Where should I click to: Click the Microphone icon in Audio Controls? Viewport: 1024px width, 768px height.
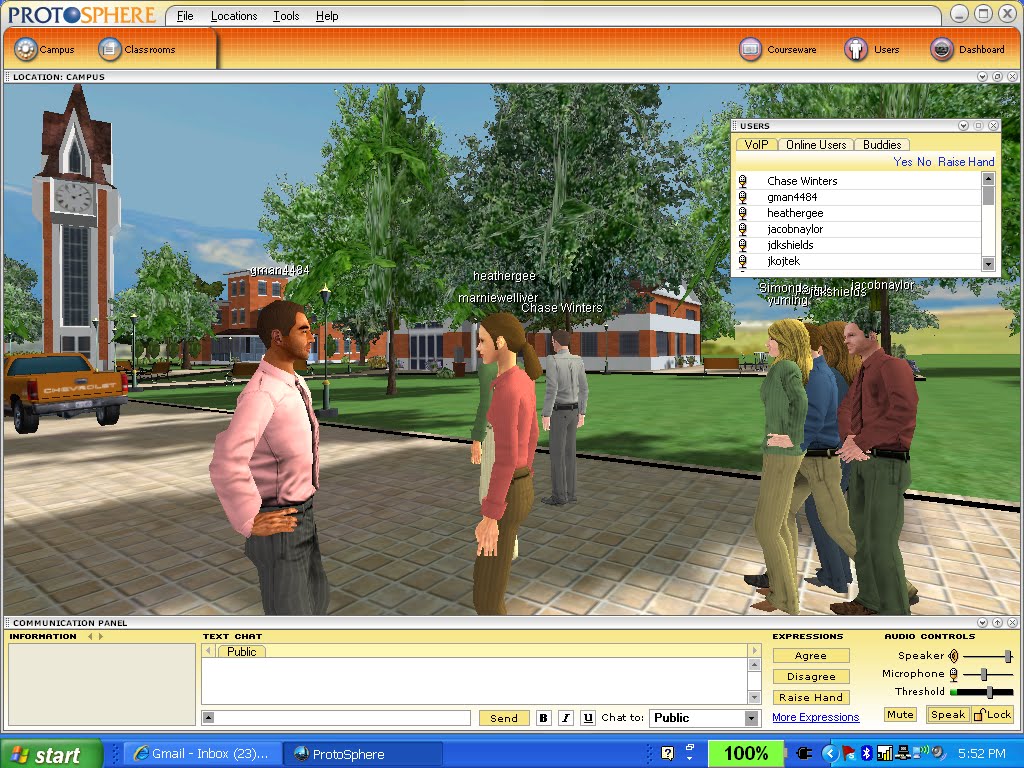(x=953, y=674)
